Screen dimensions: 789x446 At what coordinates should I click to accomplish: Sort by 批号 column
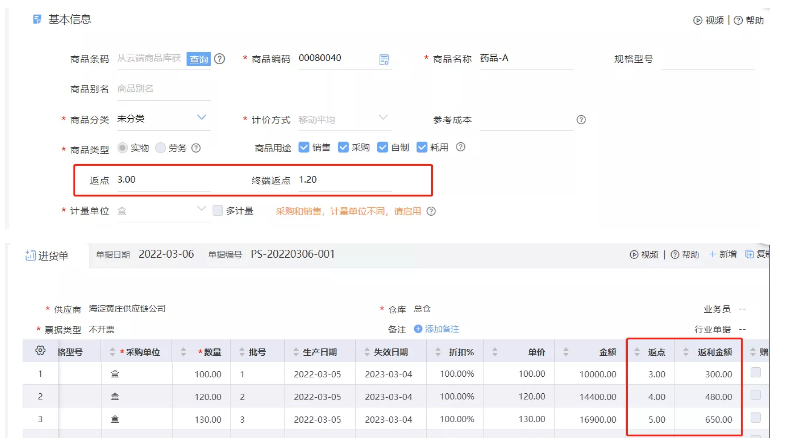point(242,352)
